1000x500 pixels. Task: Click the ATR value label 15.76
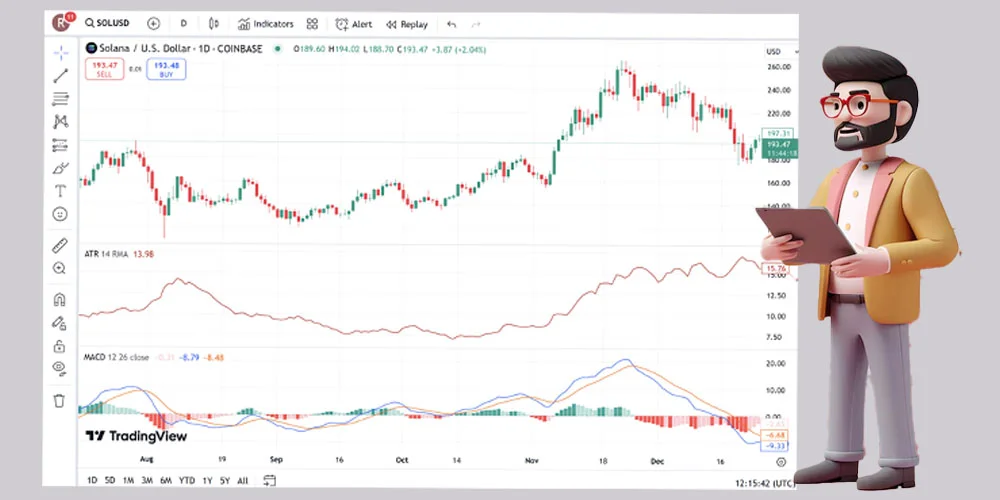pyautogui.click(x=778, y=268)
